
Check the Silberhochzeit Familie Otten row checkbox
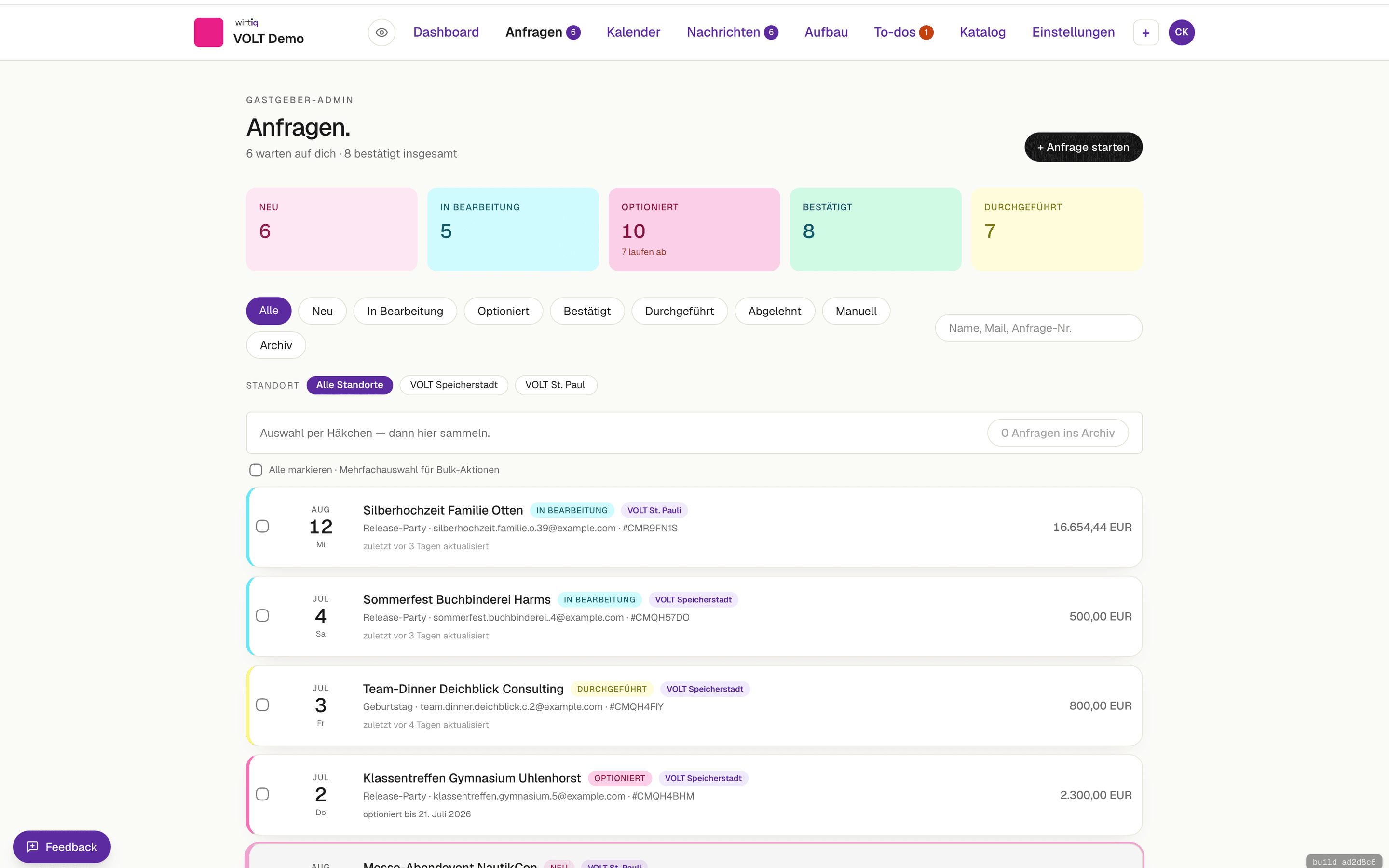tap(262, 527)
